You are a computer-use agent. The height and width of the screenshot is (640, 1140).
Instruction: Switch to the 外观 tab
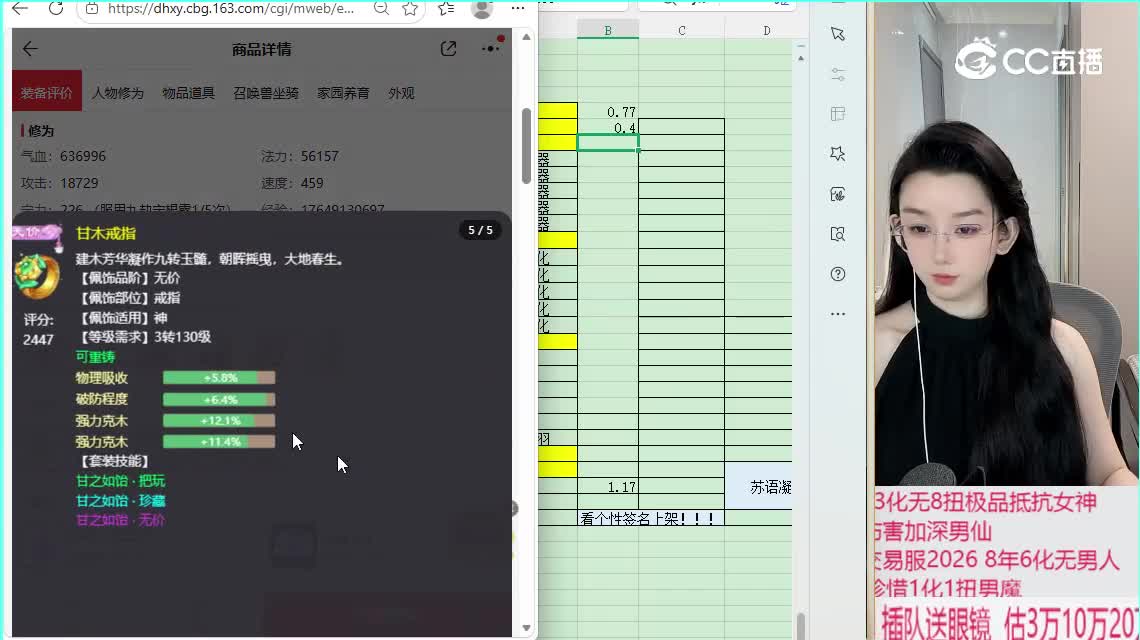pos(401,93)
